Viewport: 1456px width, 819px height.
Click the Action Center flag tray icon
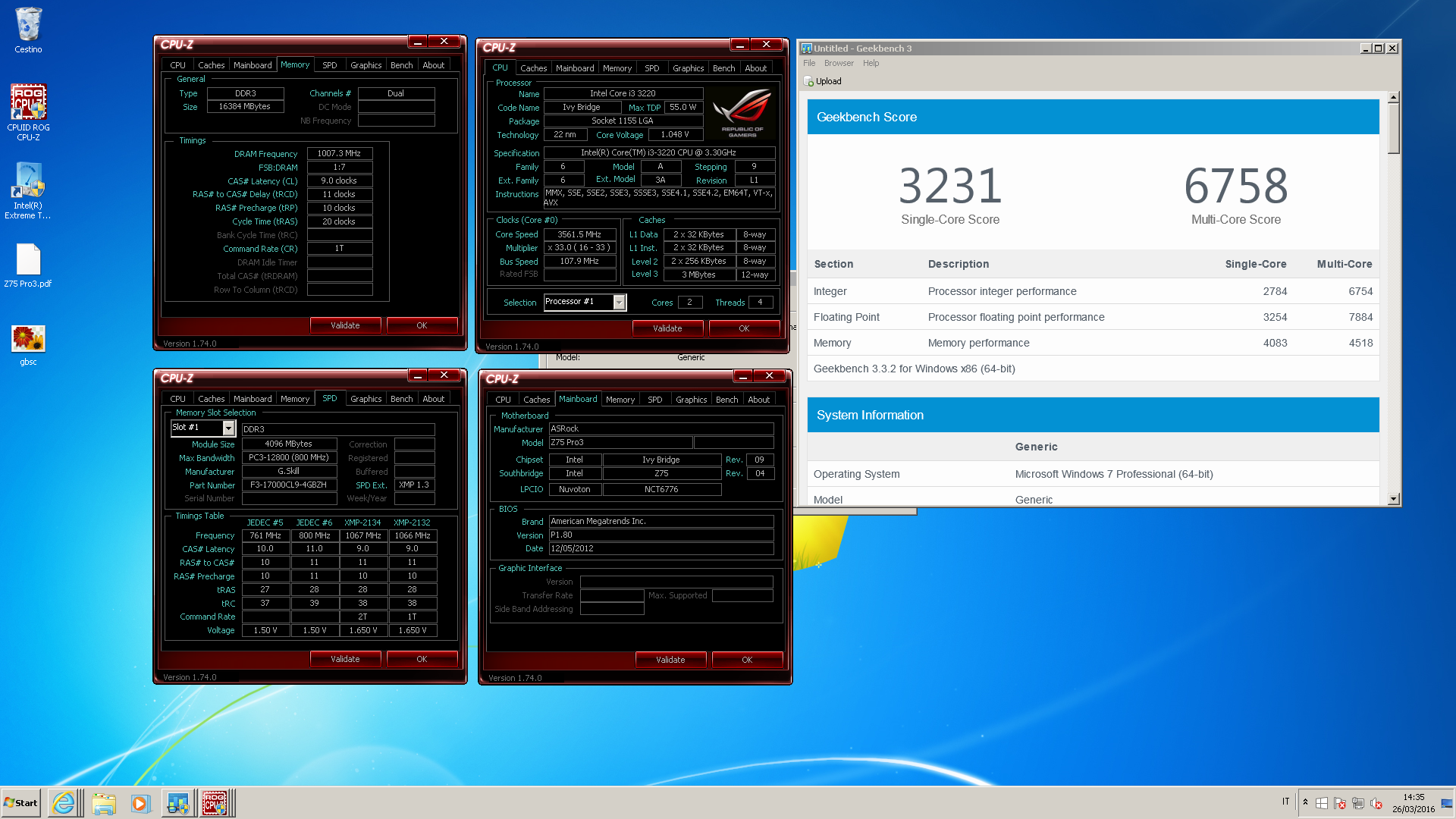pos(1340,803)
